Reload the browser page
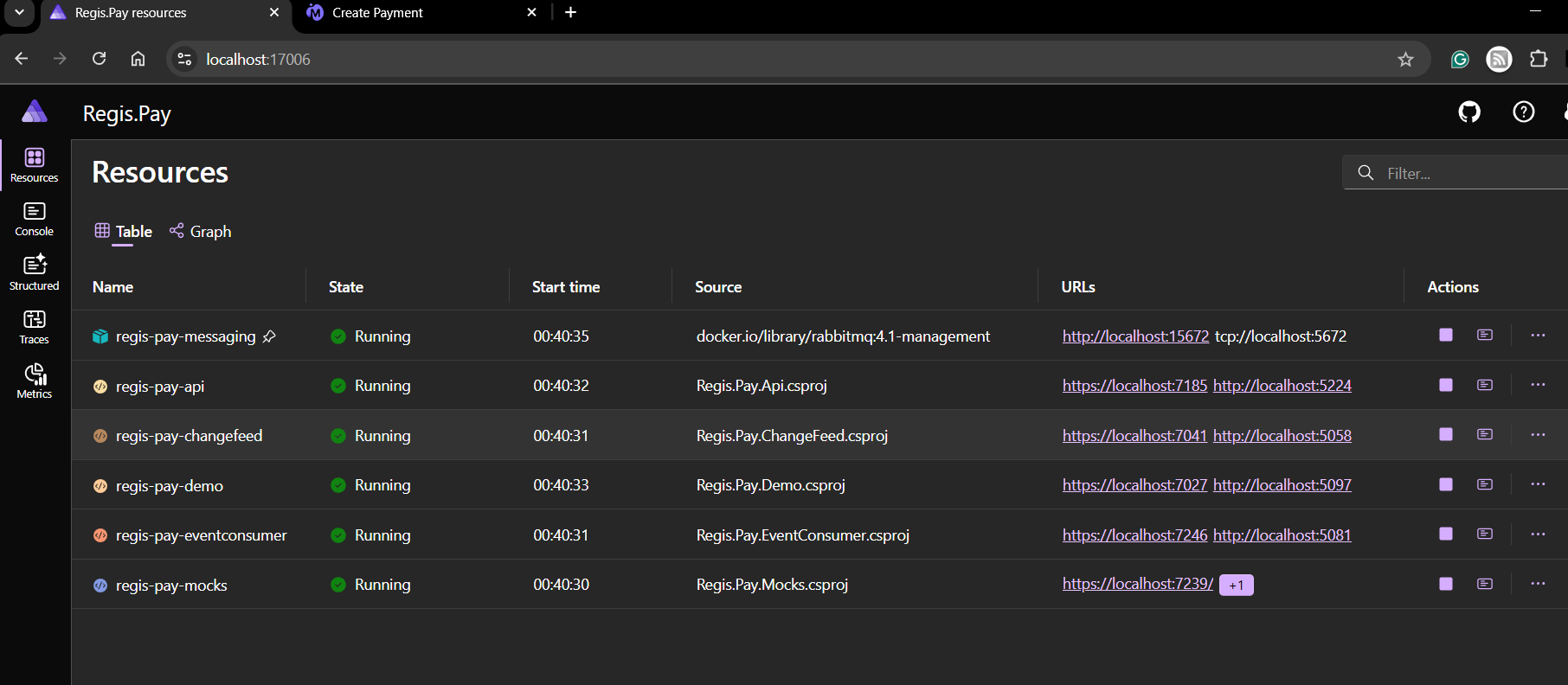The width and height of the screenshot is (1568, 685). [100, 59]
